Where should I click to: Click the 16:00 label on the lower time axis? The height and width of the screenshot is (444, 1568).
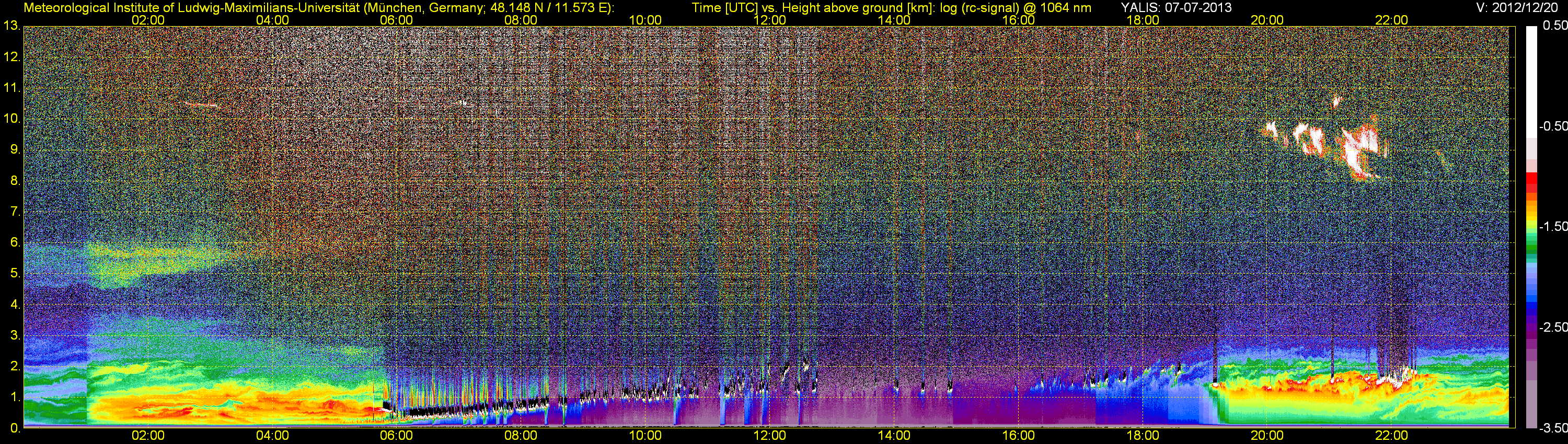(1018, 436)
